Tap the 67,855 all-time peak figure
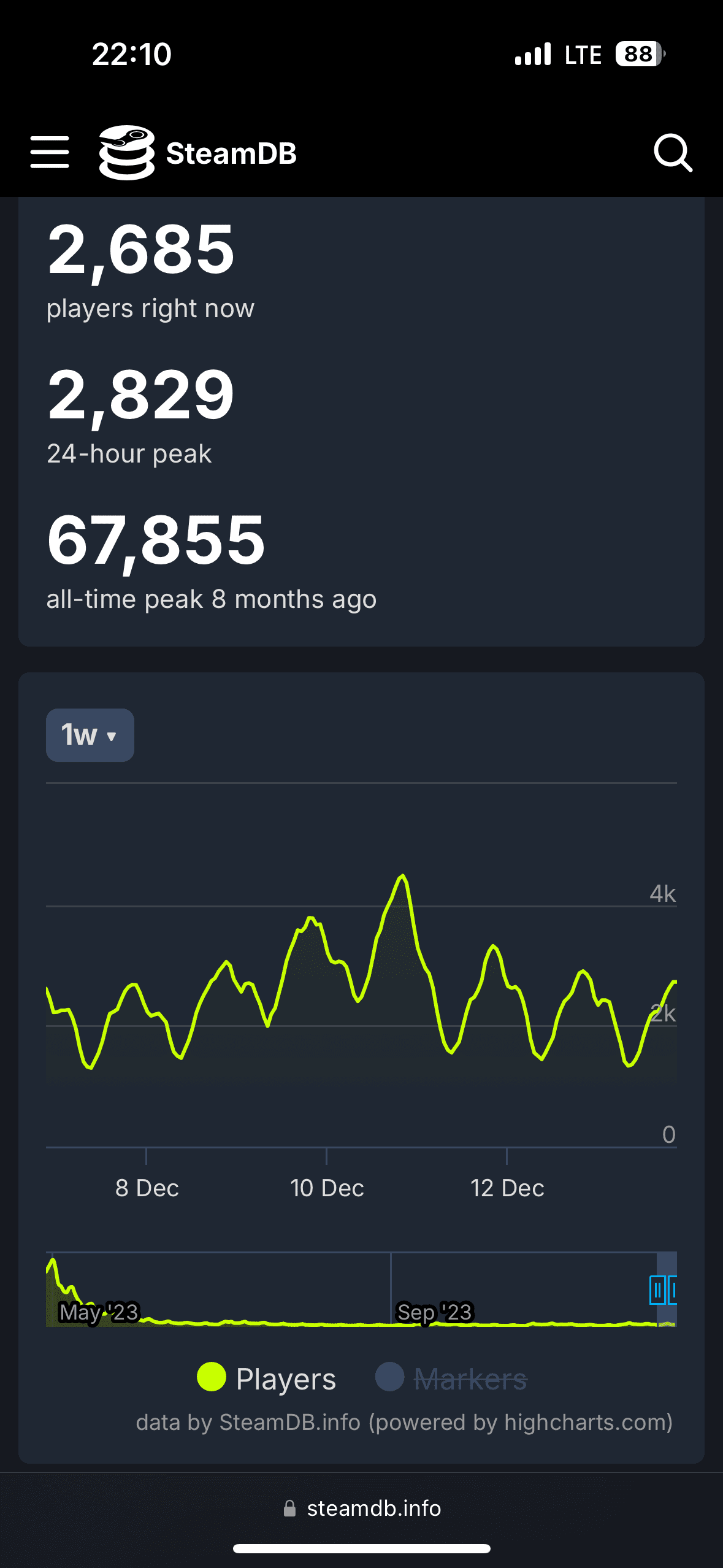 (156, 540)
